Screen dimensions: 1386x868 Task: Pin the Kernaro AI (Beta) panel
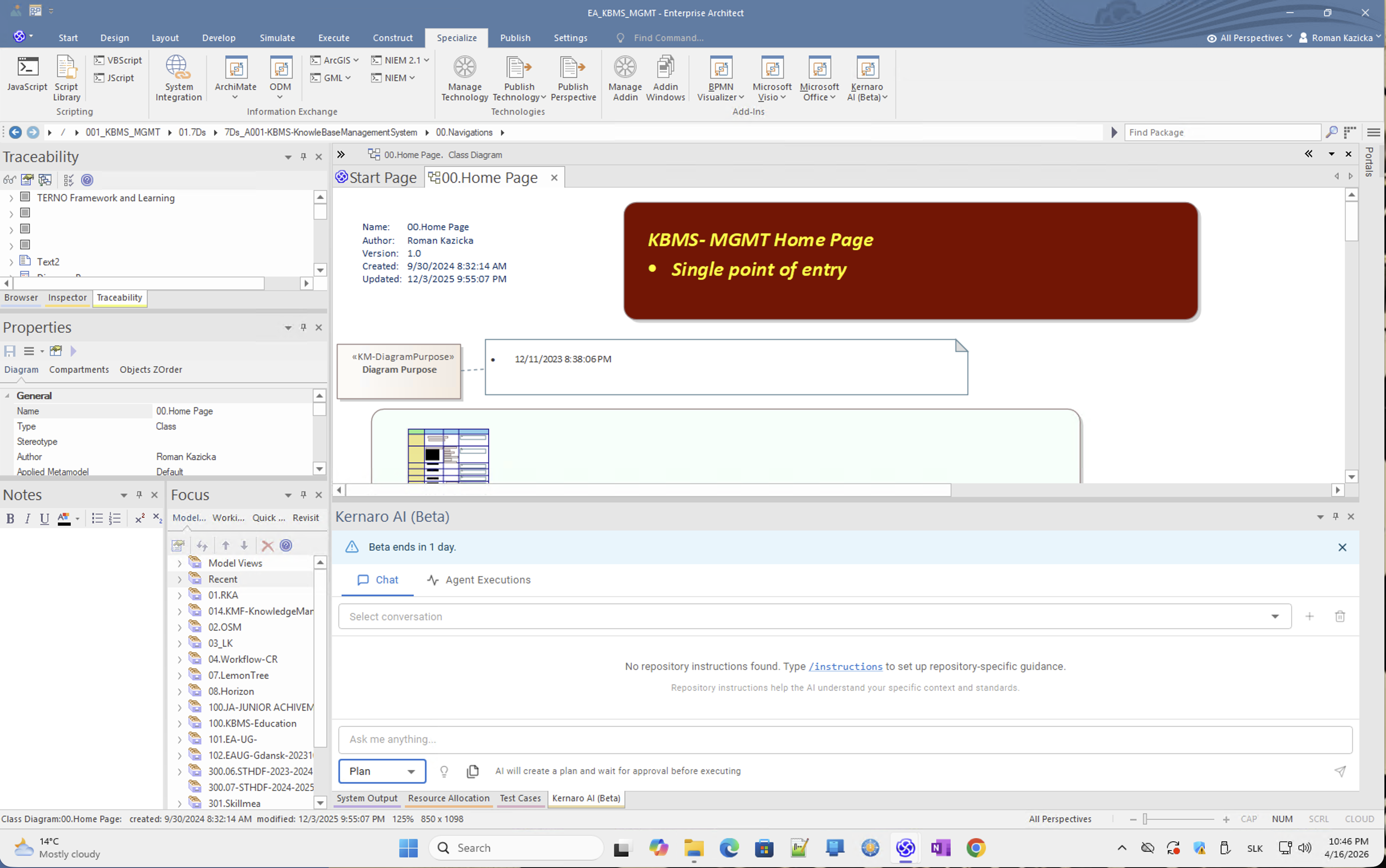pyautogui.click(x=1335, y=516)
